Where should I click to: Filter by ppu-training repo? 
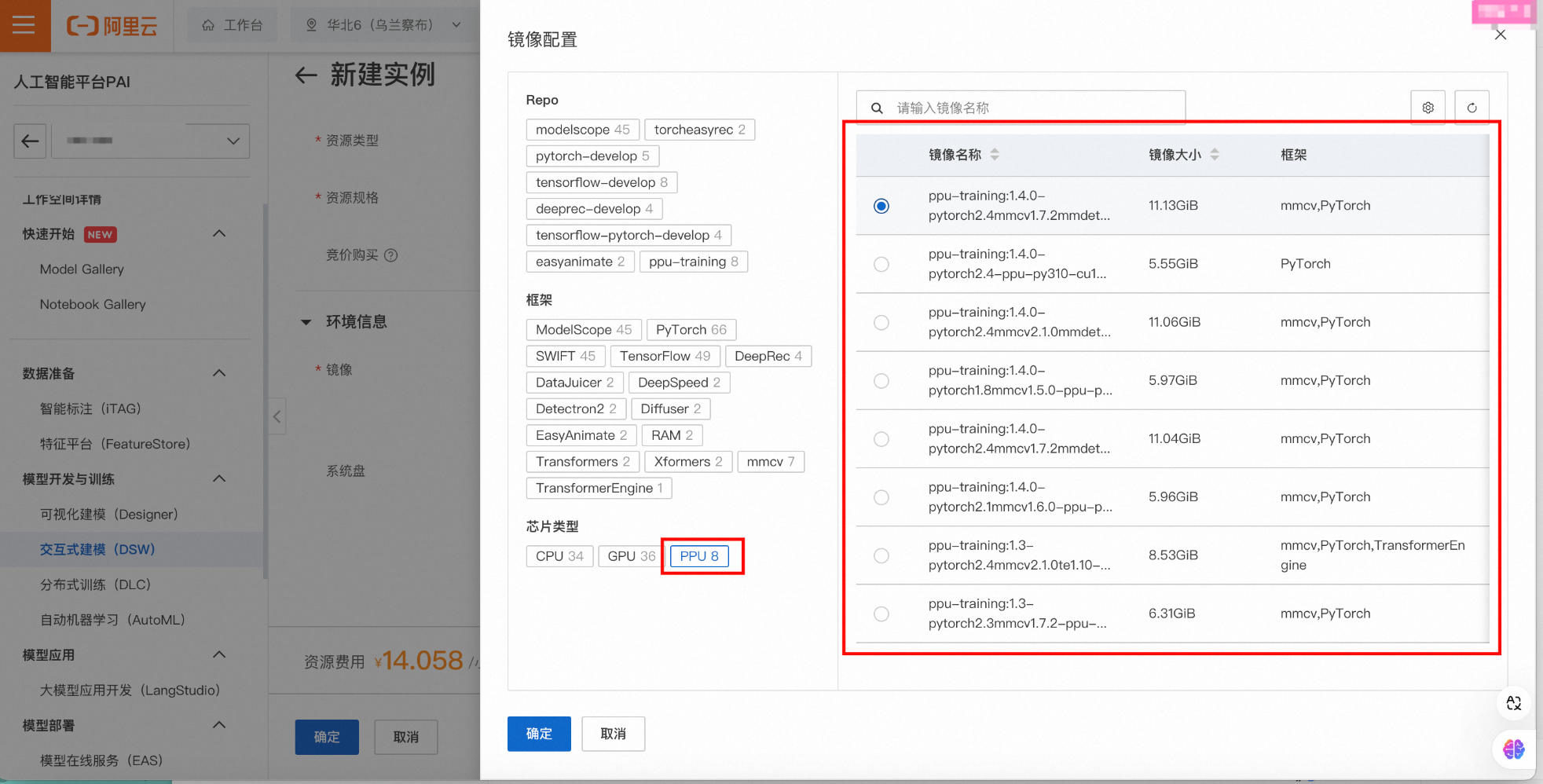click(x=694, y=262)
